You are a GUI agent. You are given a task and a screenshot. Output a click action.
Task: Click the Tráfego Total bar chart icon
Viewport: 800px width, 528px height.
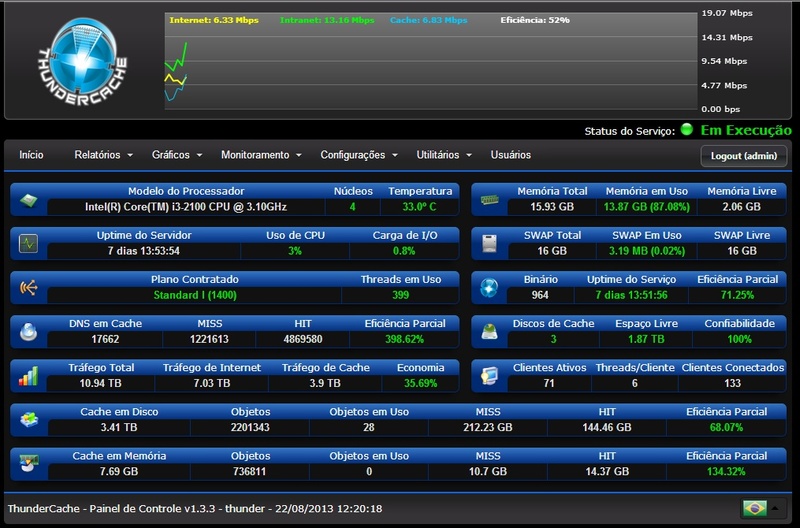29,376
